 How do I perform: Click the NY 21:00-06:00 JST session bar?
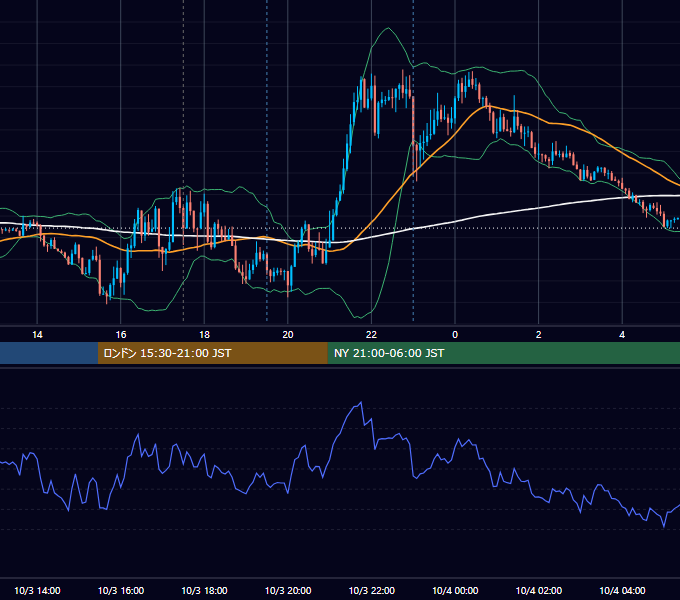click(503, 353)
